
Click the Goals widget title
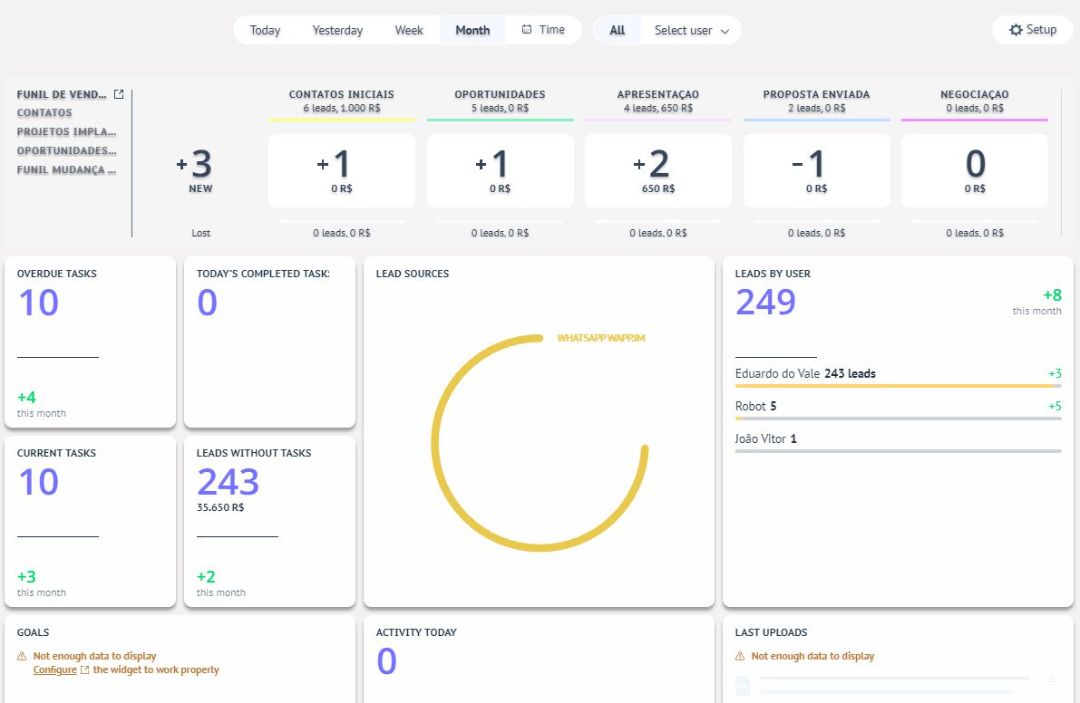click(x=33, y=632)
